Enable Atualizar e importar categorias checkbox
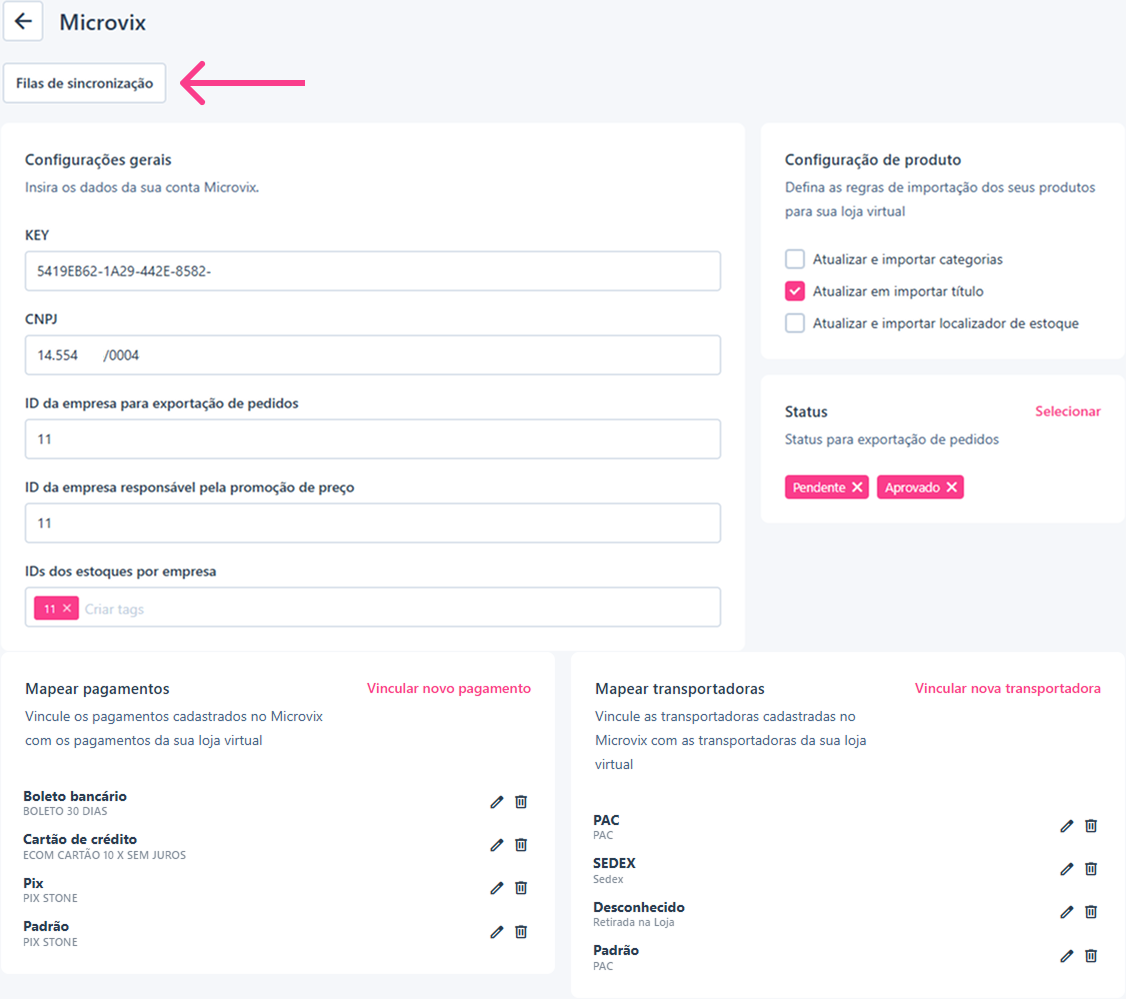 point(795,259)
